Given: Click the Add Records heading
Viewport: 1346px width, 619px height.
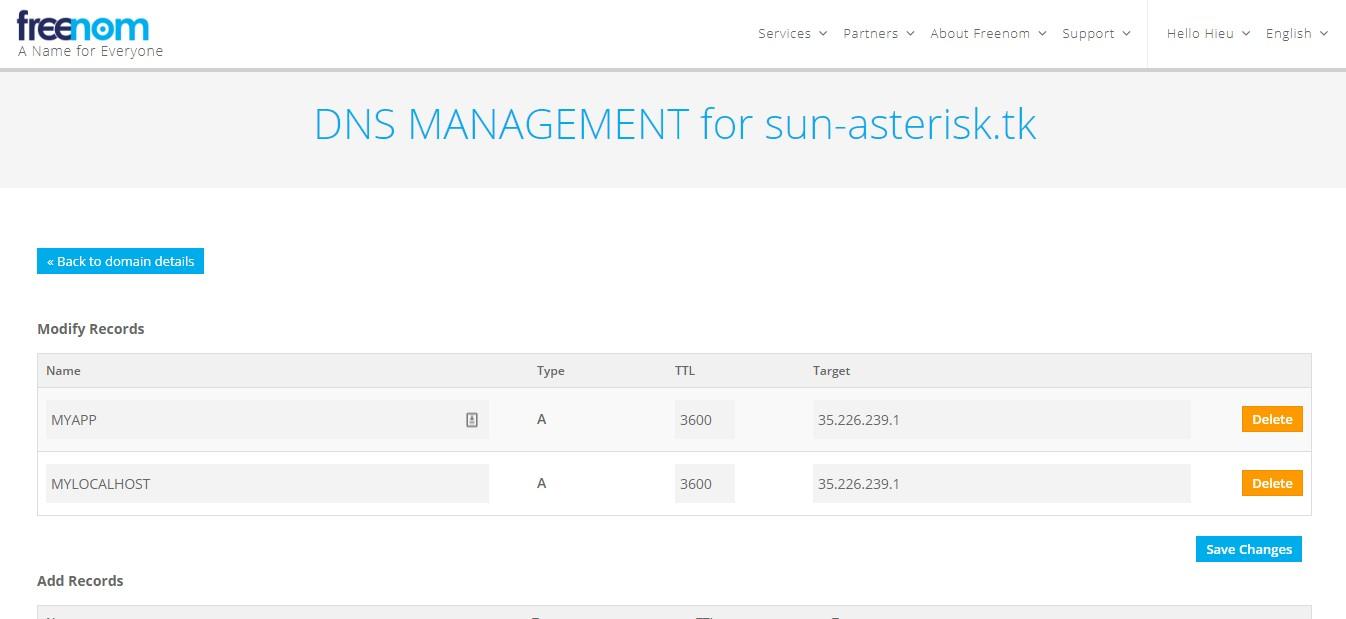Looking at the screenshot, I should click(80, 581).
